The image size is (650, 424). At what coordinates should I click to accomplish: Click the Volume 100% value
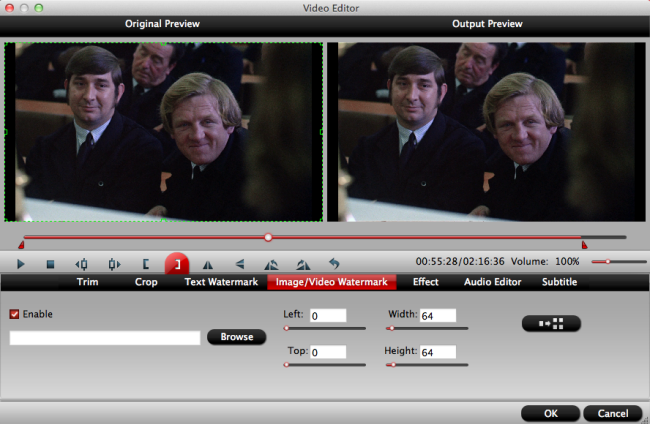[x=567, y=262]
